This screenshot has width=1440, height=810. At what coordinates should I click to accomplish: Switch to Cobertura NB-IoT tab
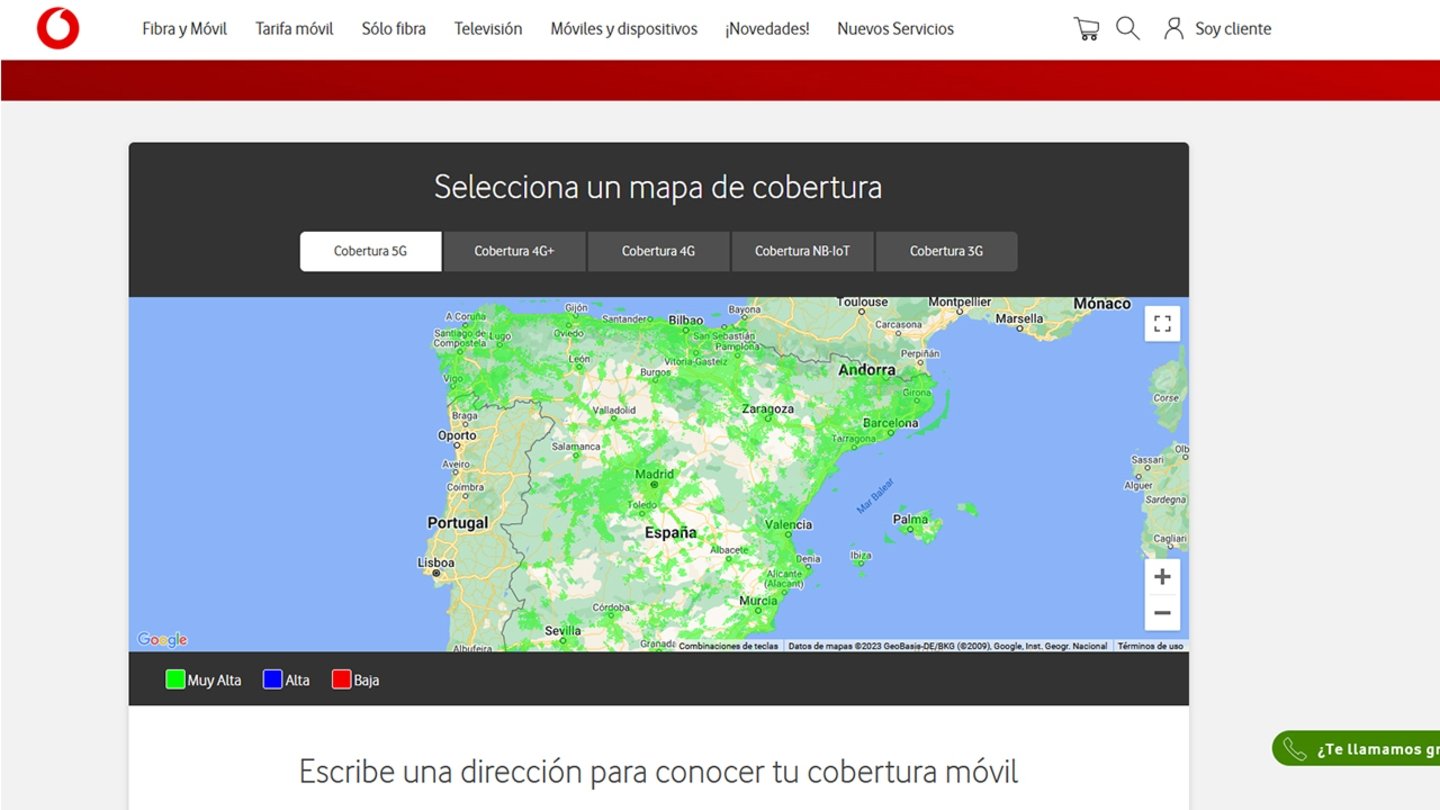tap(802, 251)
